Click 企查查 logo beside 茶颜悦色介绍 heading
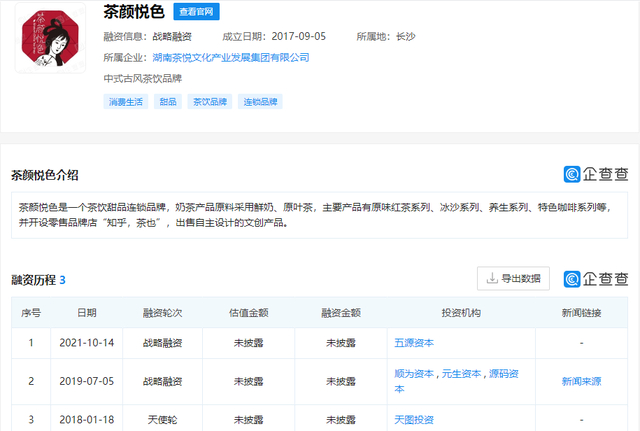The width and height of the screenshot is (640, 431). click(x=596, y=175)
